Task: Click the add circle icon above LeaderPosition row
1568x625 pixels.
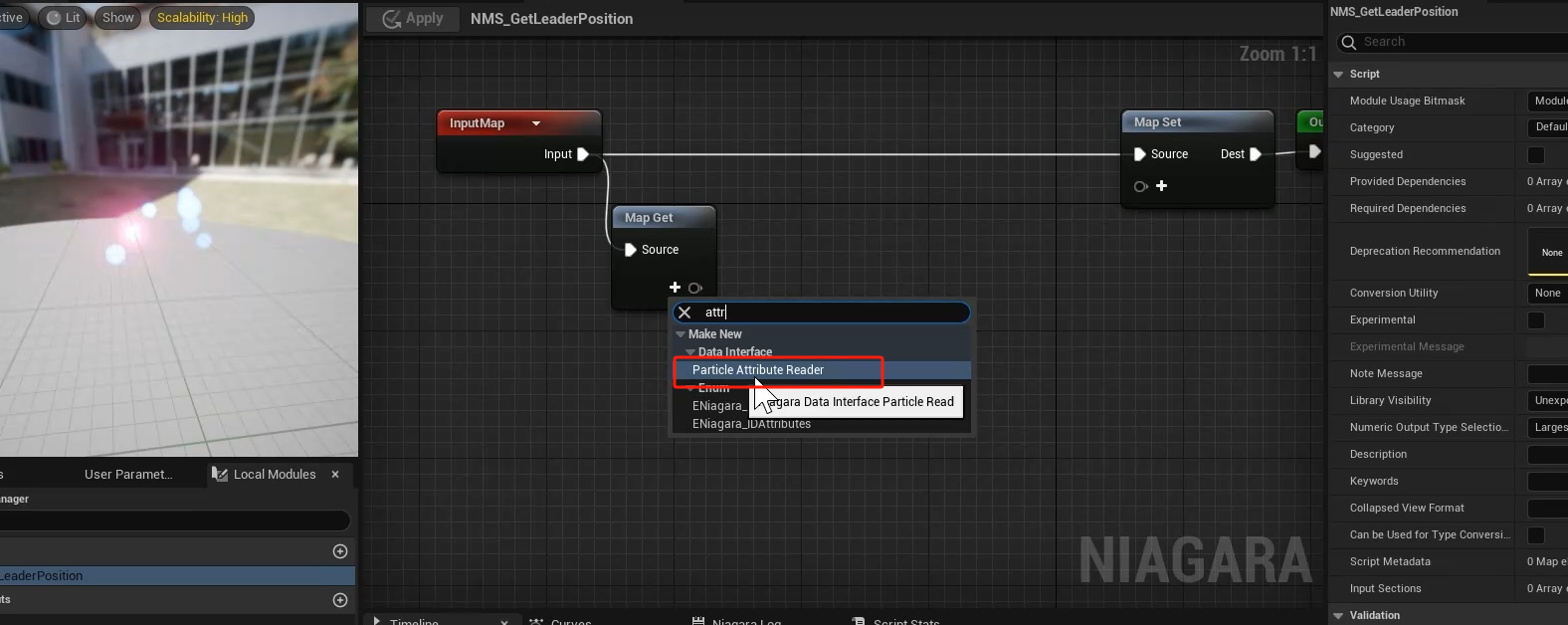Action: point(340,551)
